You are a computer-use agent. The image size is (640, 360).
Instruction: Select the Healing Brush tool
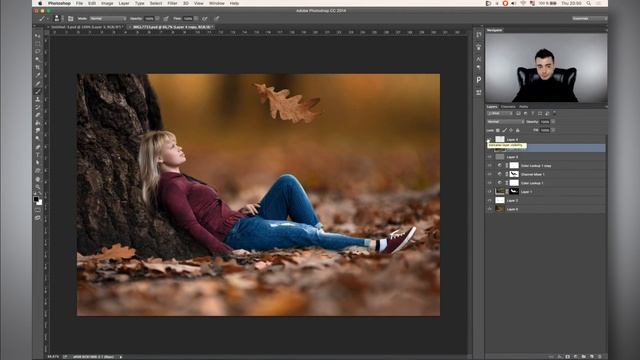tap(38, 83)
